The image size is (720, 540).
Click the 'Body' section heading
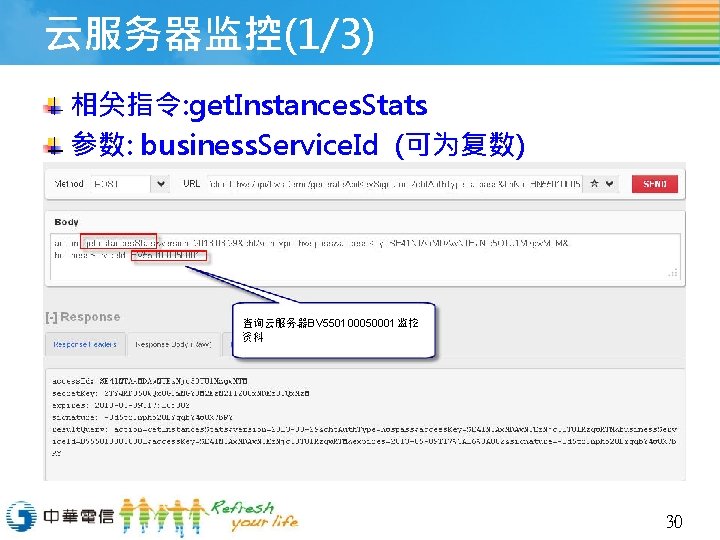click(x=67, y=222)
